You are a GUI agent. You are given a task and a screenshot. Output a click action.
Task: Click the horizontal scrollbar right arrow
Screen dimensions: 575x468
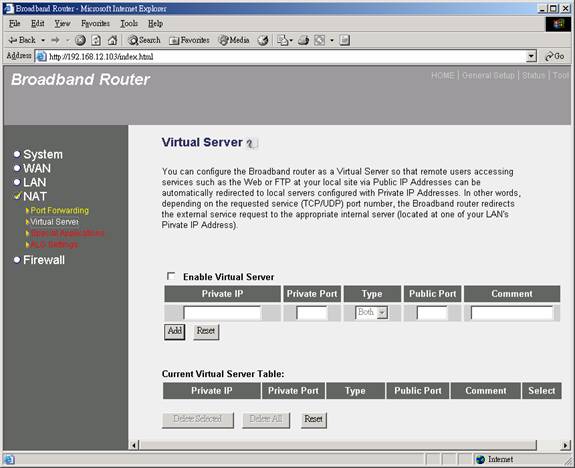[565, 445]
